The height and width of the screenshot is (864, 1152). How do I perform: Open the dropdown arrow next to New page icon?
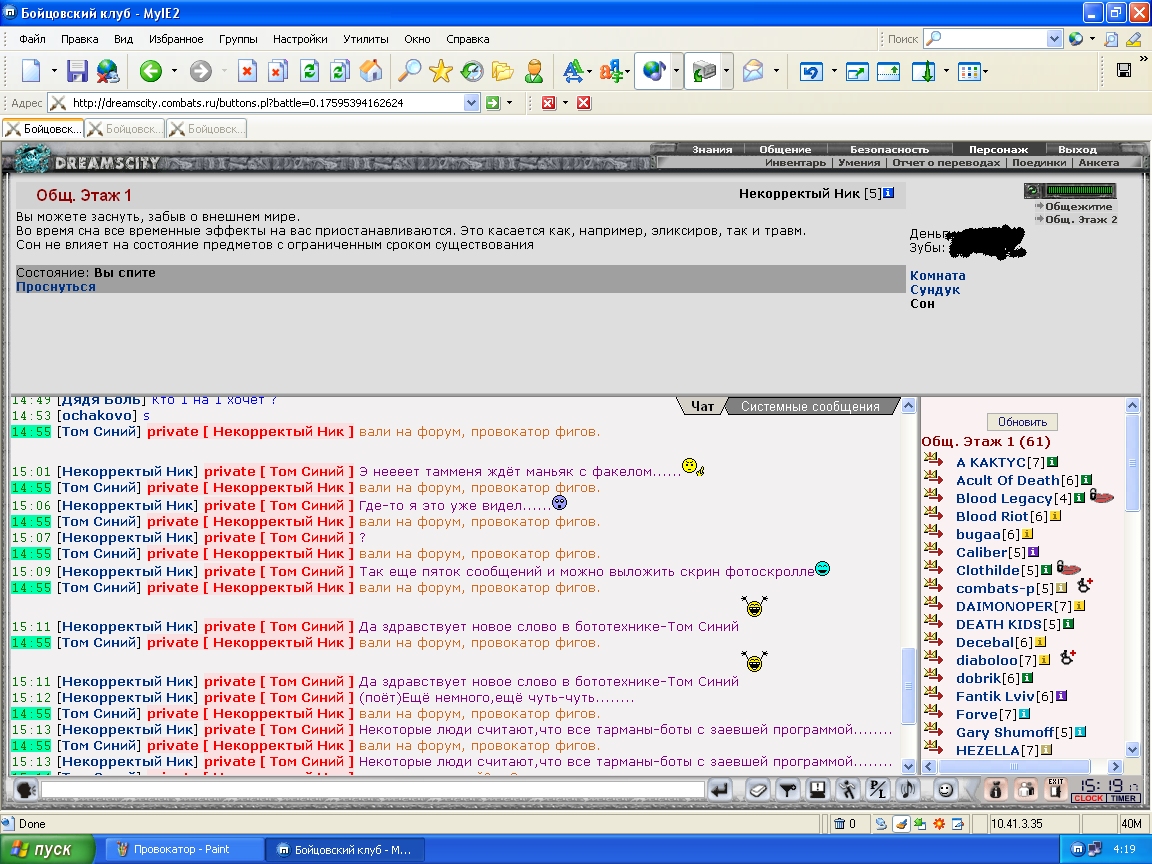click(x=54, y=71)
